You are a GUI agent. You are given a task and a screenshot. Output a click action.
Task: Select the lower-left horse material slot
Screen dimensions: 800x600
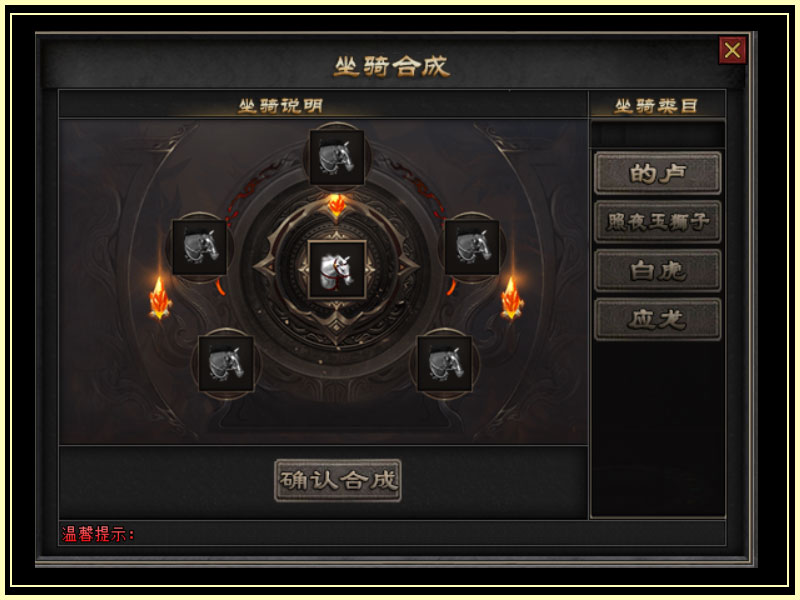pyautogui.click(x=226, y=364)
